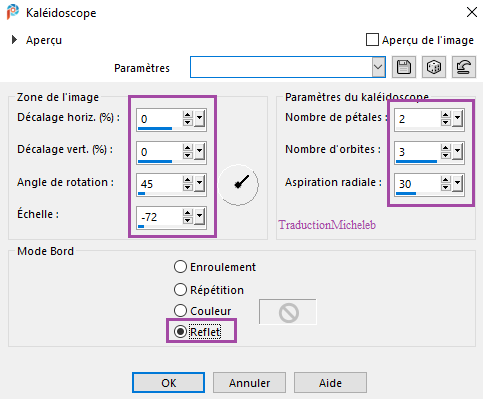Decrease the Échelle spinner value
This screenshot has height=399, width=483.
(187, 220)
